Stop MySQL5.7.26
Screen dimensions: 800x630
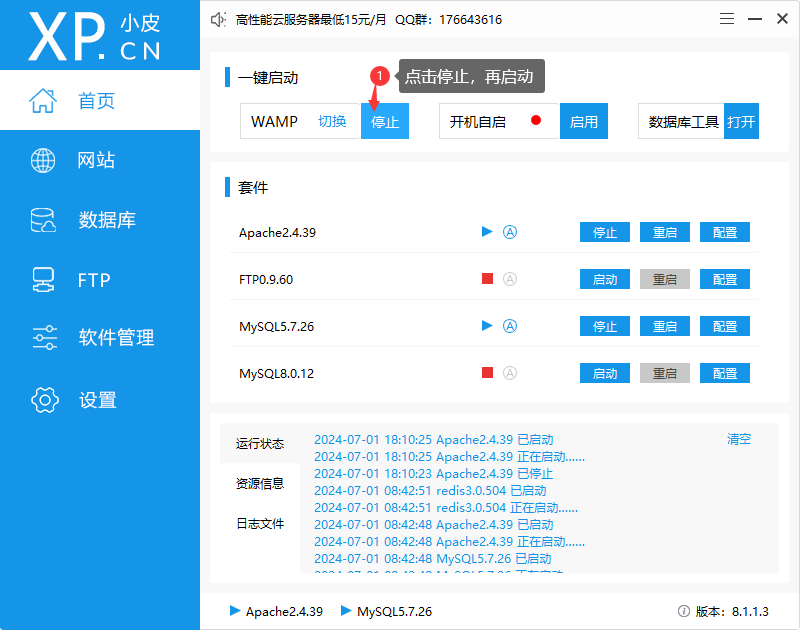click(605, 326)
